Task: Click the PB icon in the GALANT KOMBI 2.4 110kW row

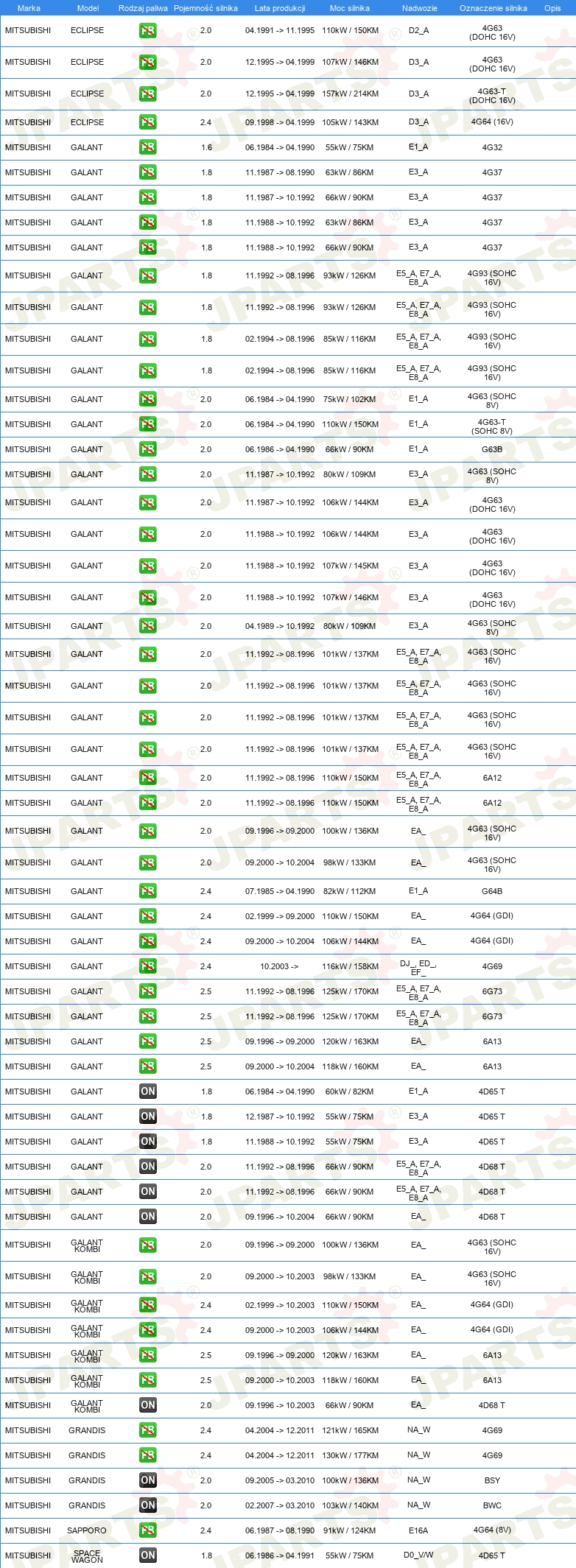Action: [x=147, y=1305]
